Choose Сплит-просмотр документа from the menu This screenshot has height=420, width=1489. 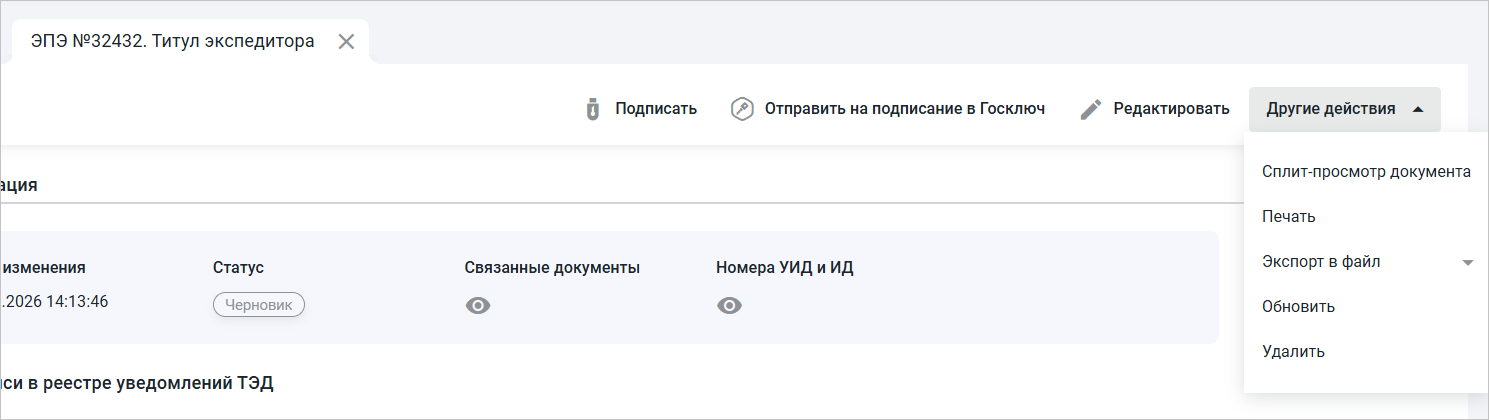(x=1366, y=172)
